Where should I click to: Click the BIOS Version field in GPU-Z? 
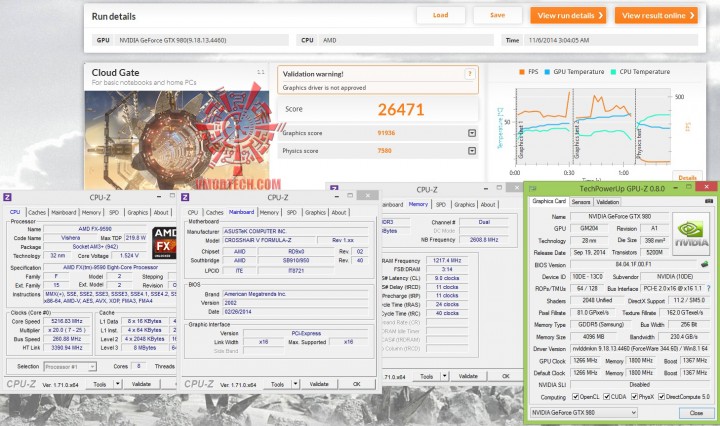634,264
